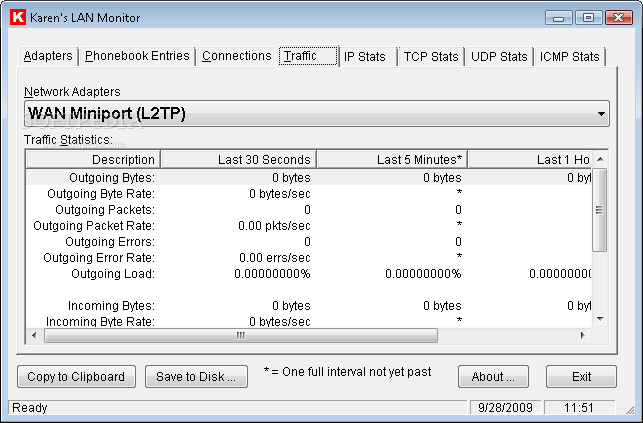Switch to the Adapters tab

tap(48, 56)
